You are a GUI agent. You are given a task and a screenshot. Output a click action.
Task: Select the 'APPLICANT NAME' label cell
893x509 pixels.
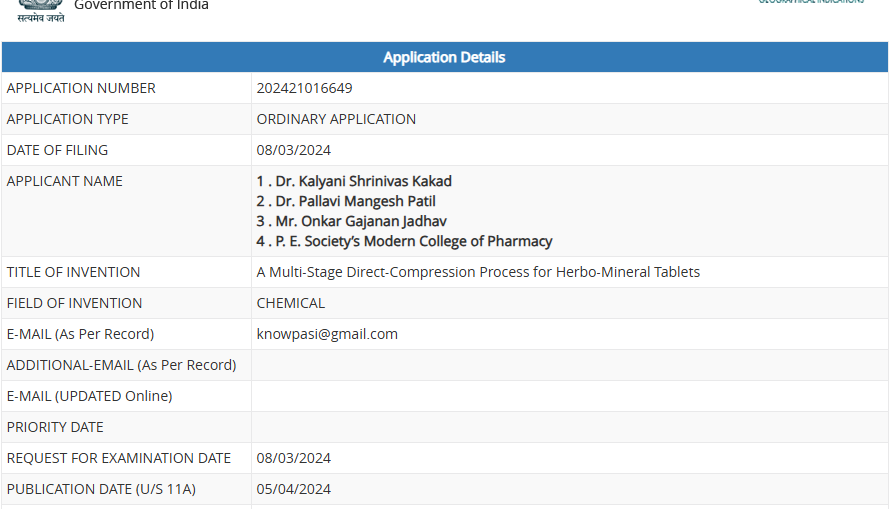tap(126, 211)
